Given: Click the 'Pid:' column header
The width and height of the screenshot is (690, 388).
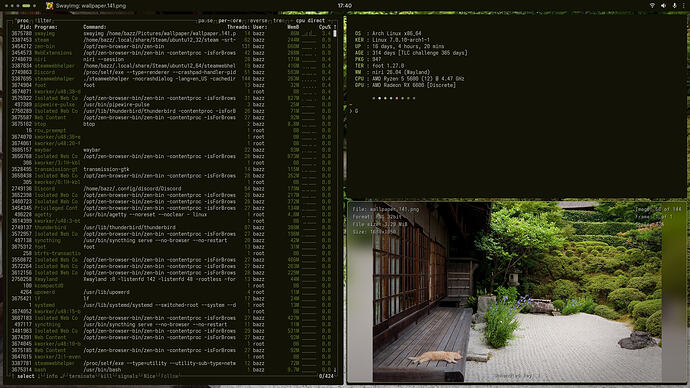Looking at the screenshot, I should [x=26, y=27].
